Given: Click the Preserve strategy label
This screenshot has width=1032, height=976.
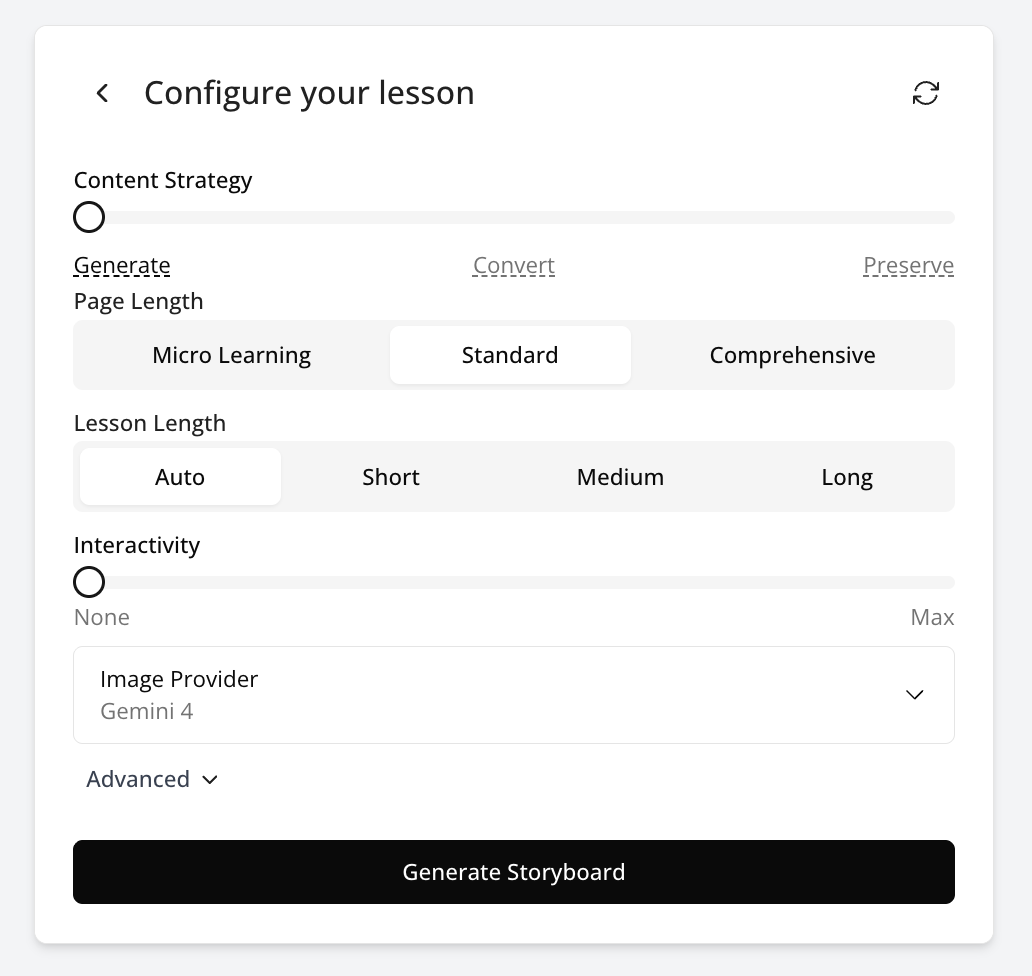Looking at the screenshot, I should click(x=908, y=266).
